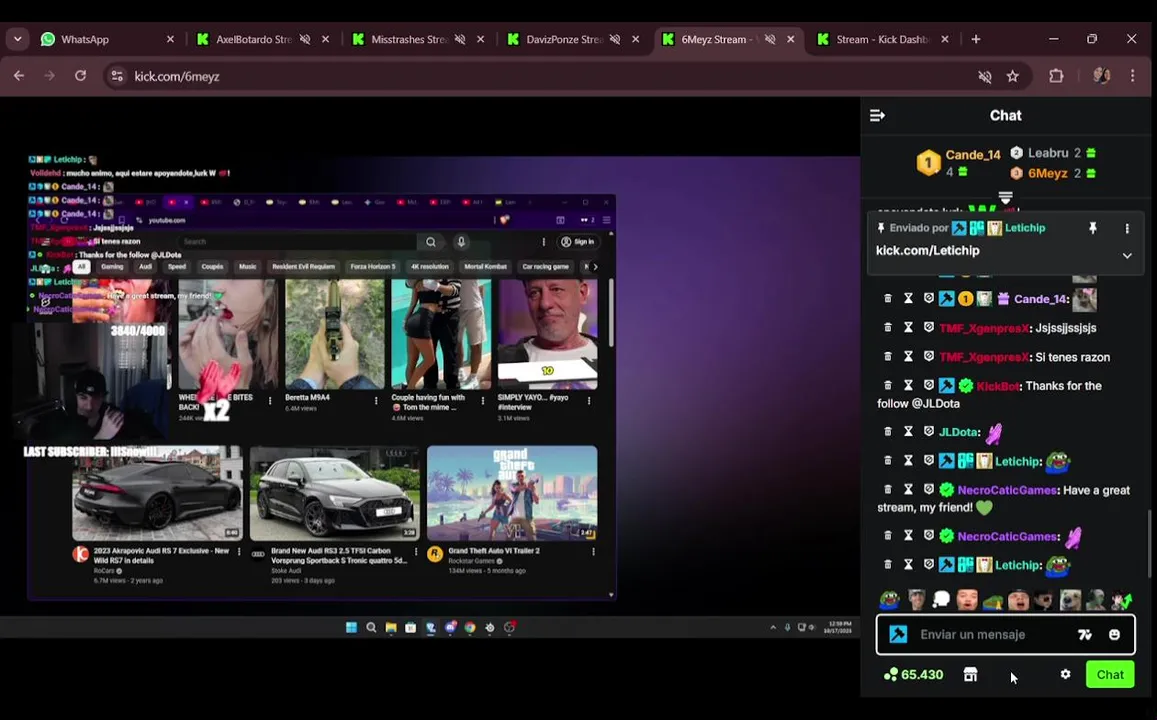
Task: Timeout TMF_XgenpresX on 'Si tenes razon' message
Action: pos(908,356)
